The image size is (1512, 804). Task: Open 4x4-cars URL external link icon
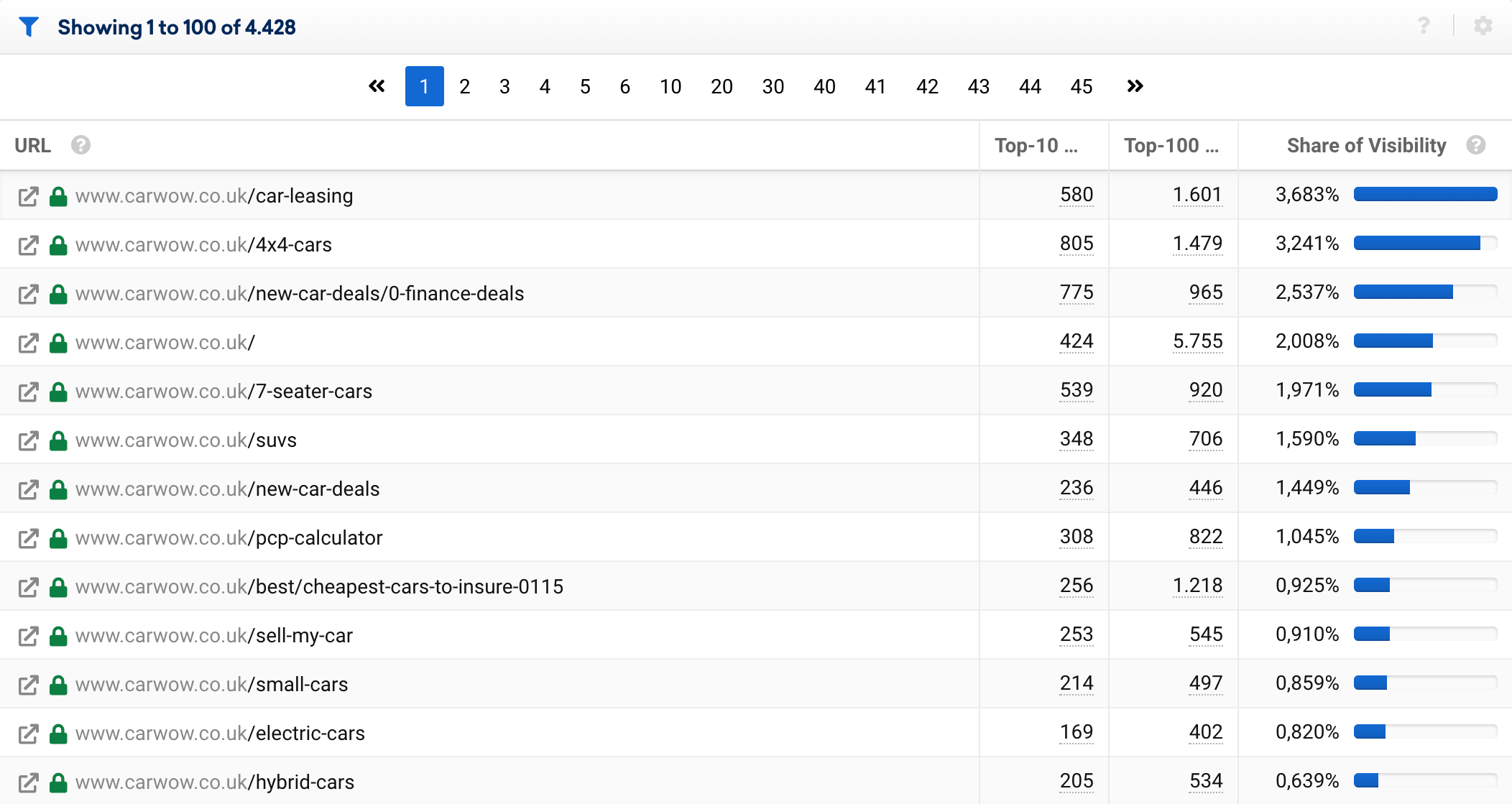28,245
